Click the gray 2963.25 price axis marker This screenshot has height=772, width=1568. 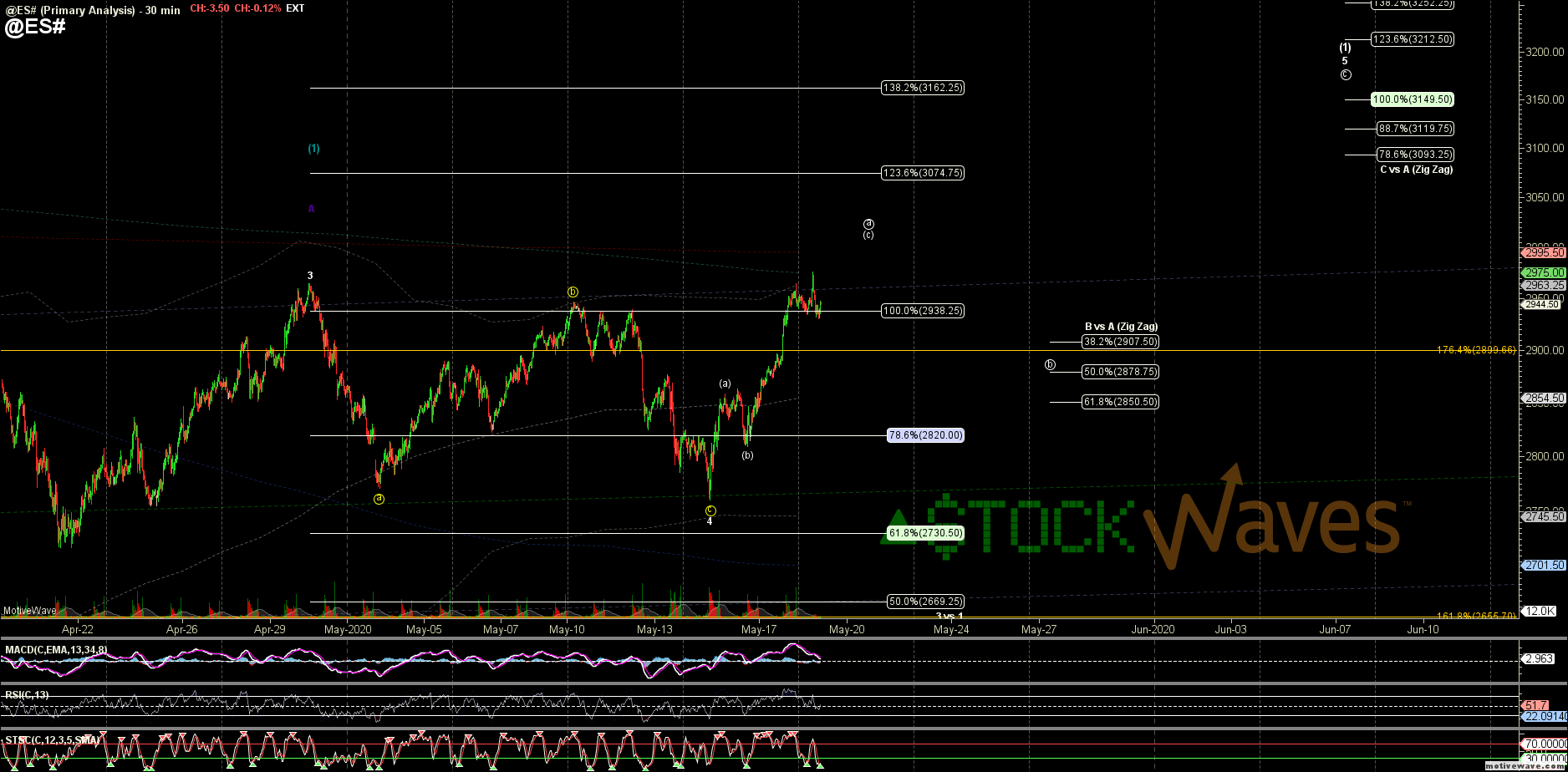(x=1543, y=286)
